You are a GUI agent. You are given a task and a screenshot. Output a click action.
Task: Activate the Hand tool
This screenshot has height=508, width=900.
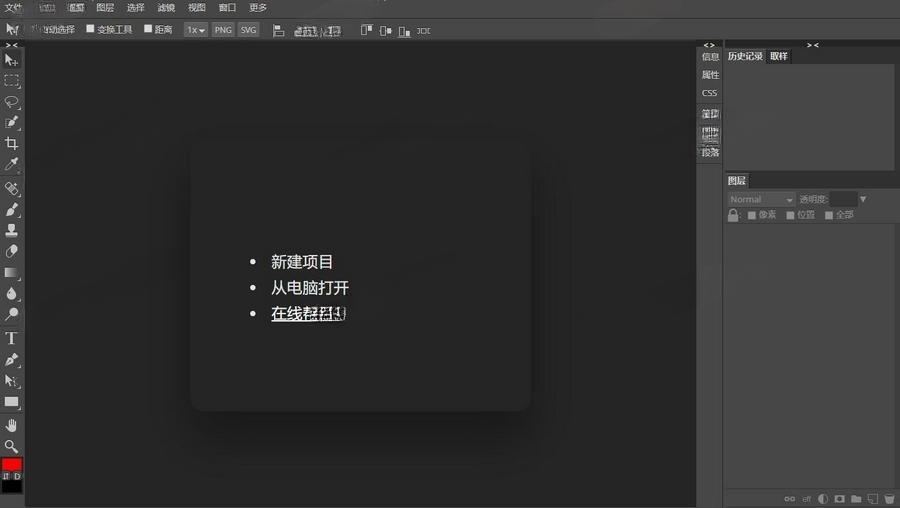[12, 425]
